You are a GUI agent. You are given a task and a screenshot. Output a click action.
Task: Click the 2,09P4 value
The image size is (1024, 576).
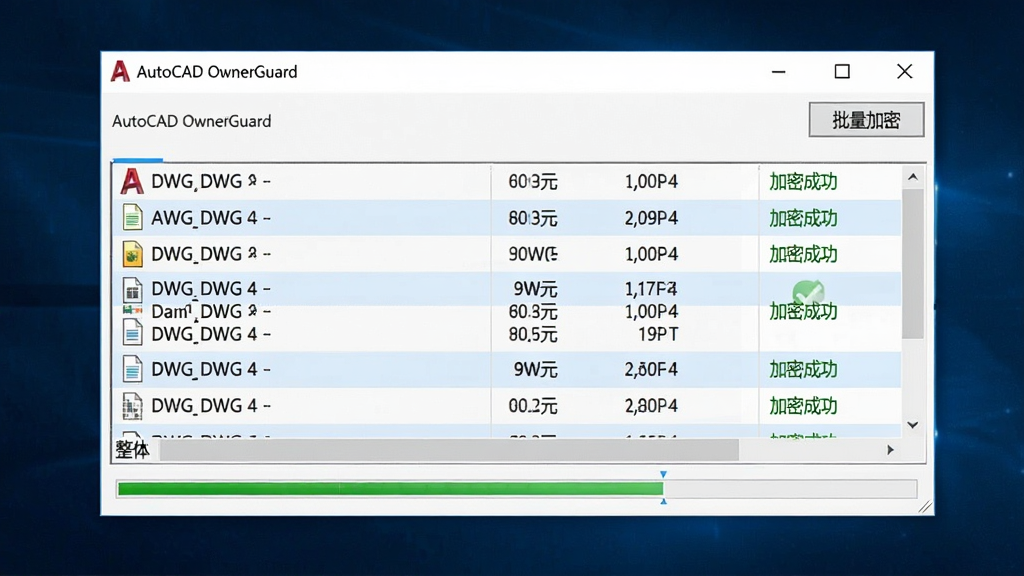pos(651,218)
